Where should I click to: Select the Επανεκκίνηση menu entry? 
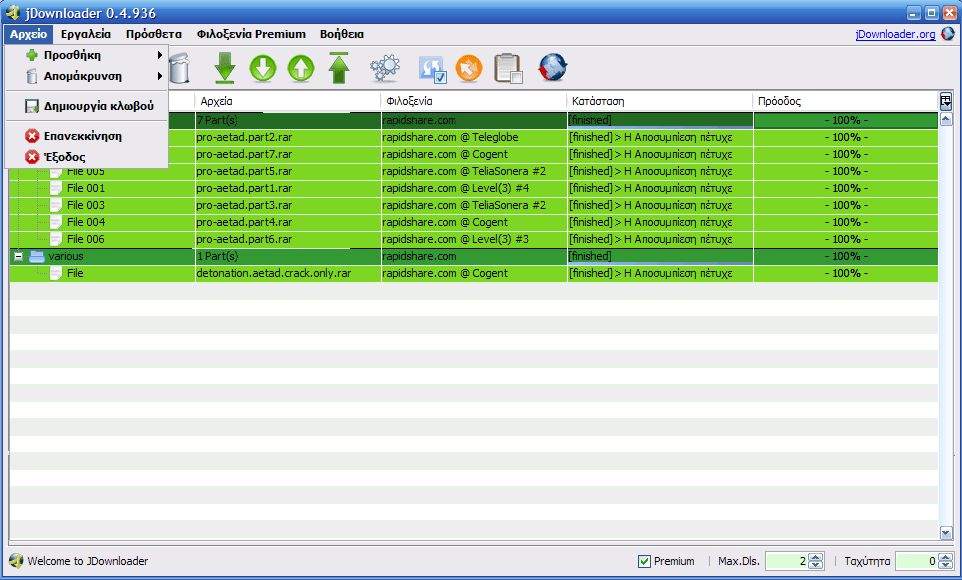pos(87,136)
